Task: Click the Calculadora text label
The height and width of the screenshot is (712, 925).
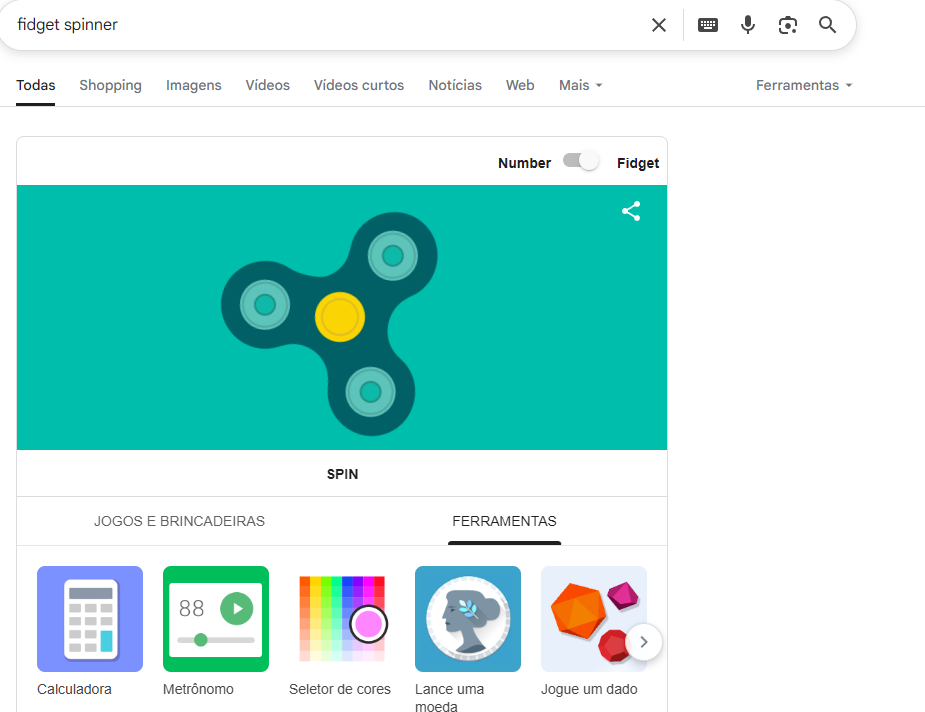Action: coord(74,689)
